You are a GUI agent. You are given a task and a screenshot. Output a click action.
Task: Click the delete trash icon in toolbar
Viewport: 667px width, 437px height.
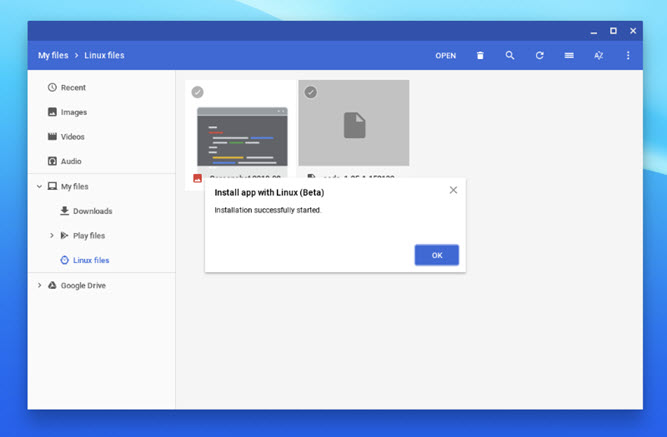(480, 56)
